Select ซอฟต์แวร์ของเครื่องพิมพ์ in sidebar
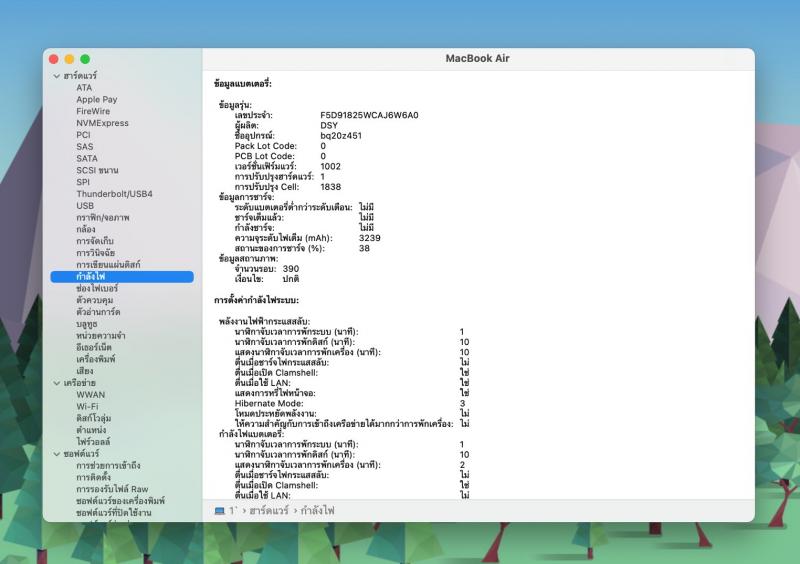Viewport: 800px width, 564px height. [x=120, y=501]
